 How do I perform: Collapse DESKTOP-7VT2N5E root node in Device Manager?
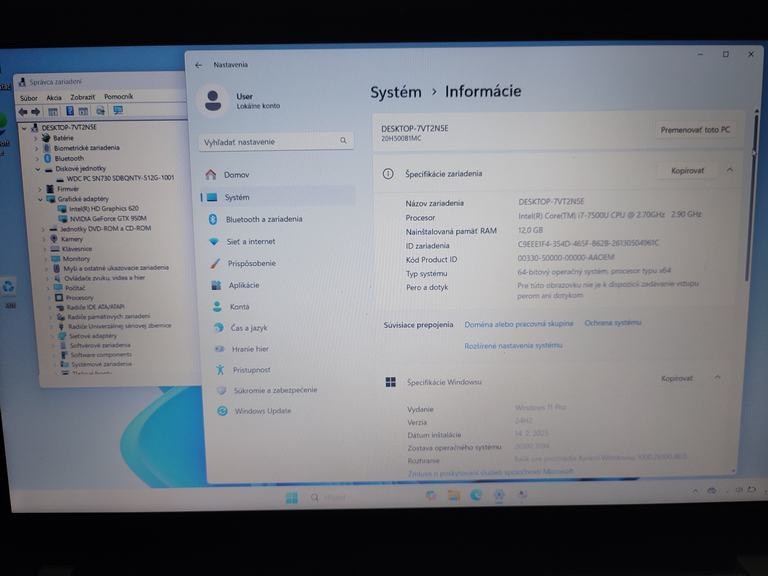click(x=24, y=128)
